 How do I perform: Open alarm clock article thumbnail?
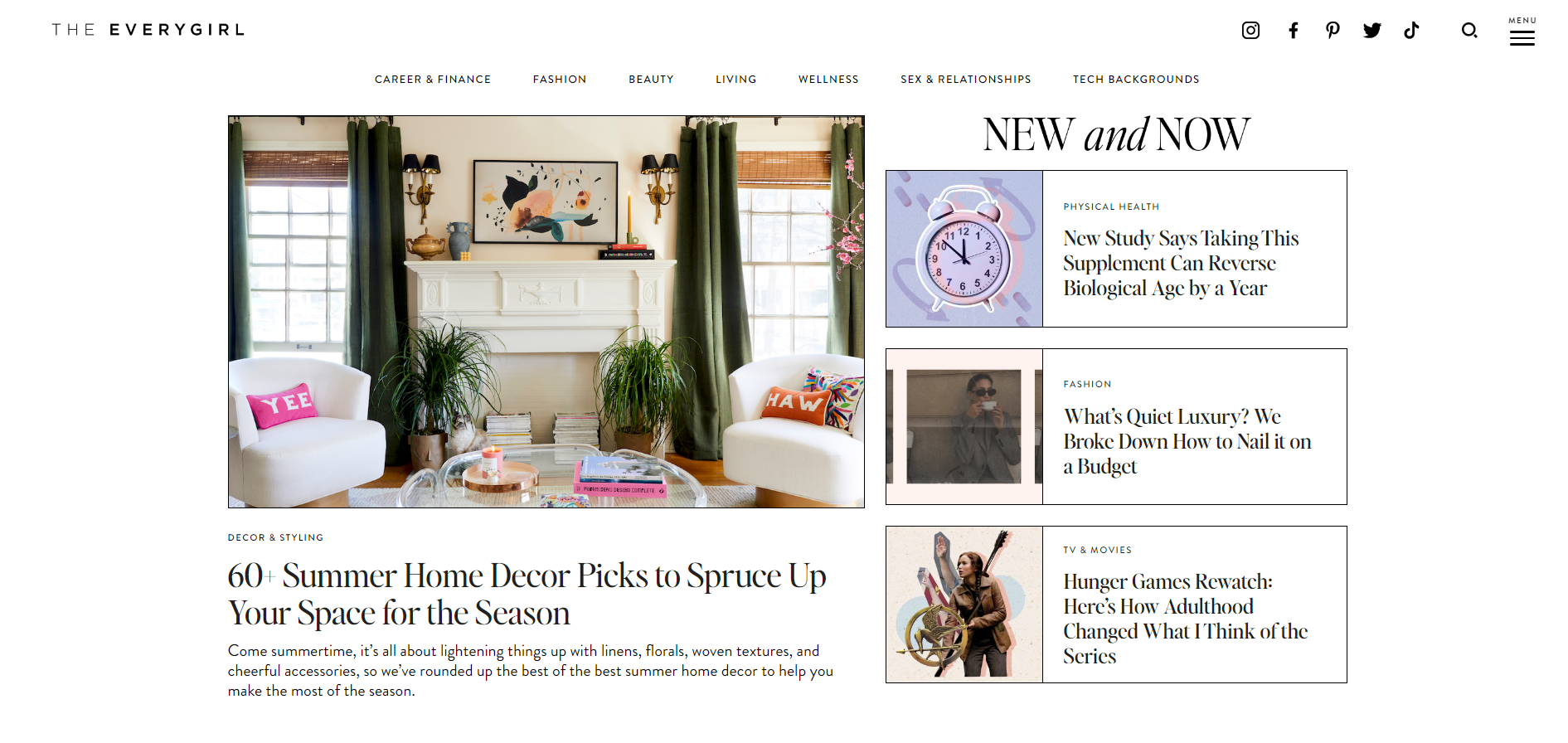pos(964,249)
